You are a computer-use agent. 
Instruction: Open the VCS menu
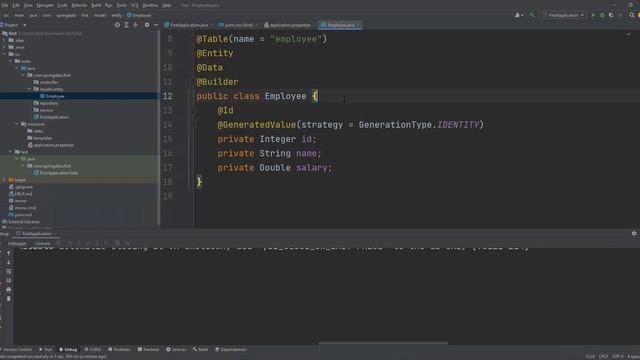(x=135, y=5)
